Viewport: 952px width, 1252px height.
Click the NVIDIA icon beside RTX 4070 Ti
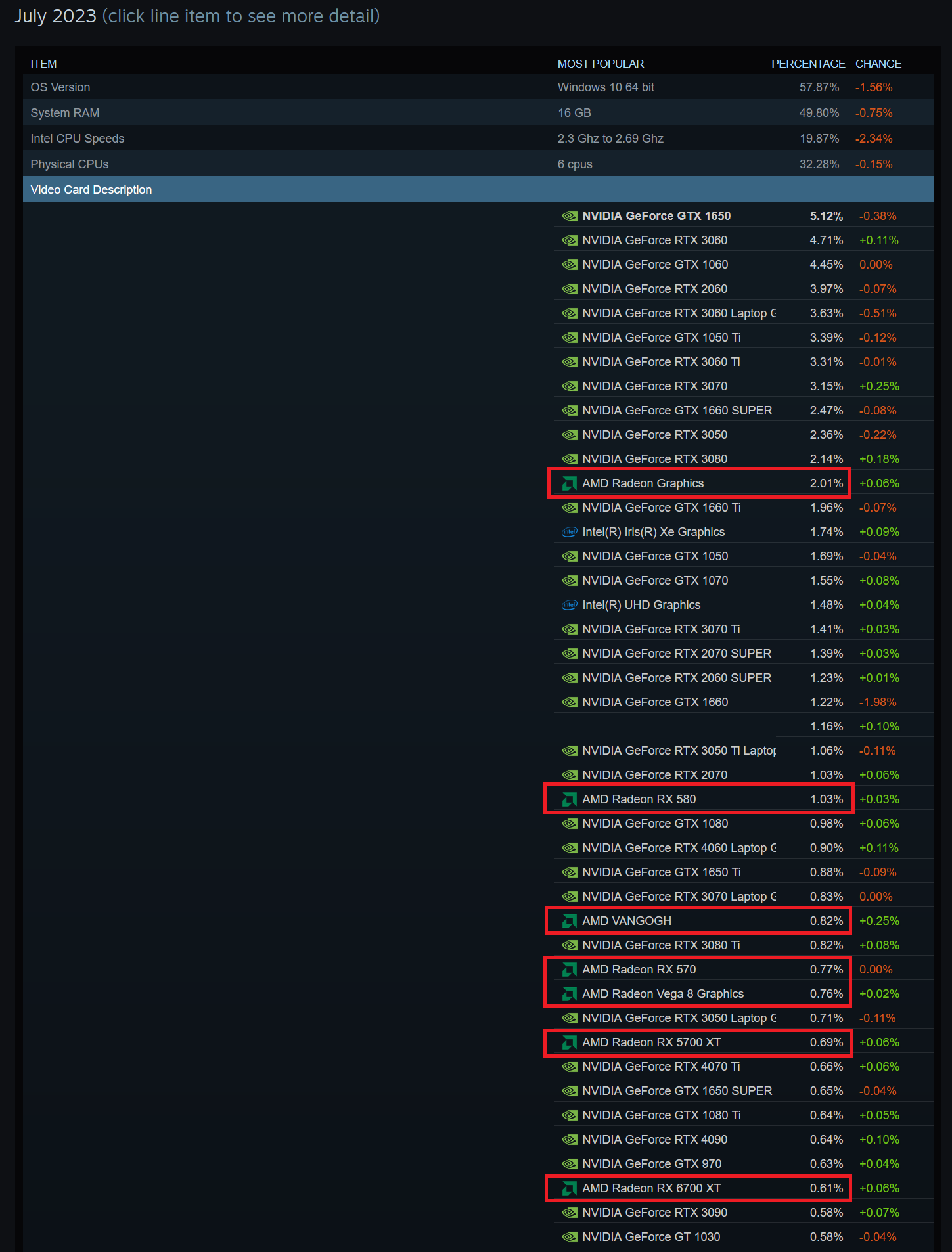(x=570, y=1067)
